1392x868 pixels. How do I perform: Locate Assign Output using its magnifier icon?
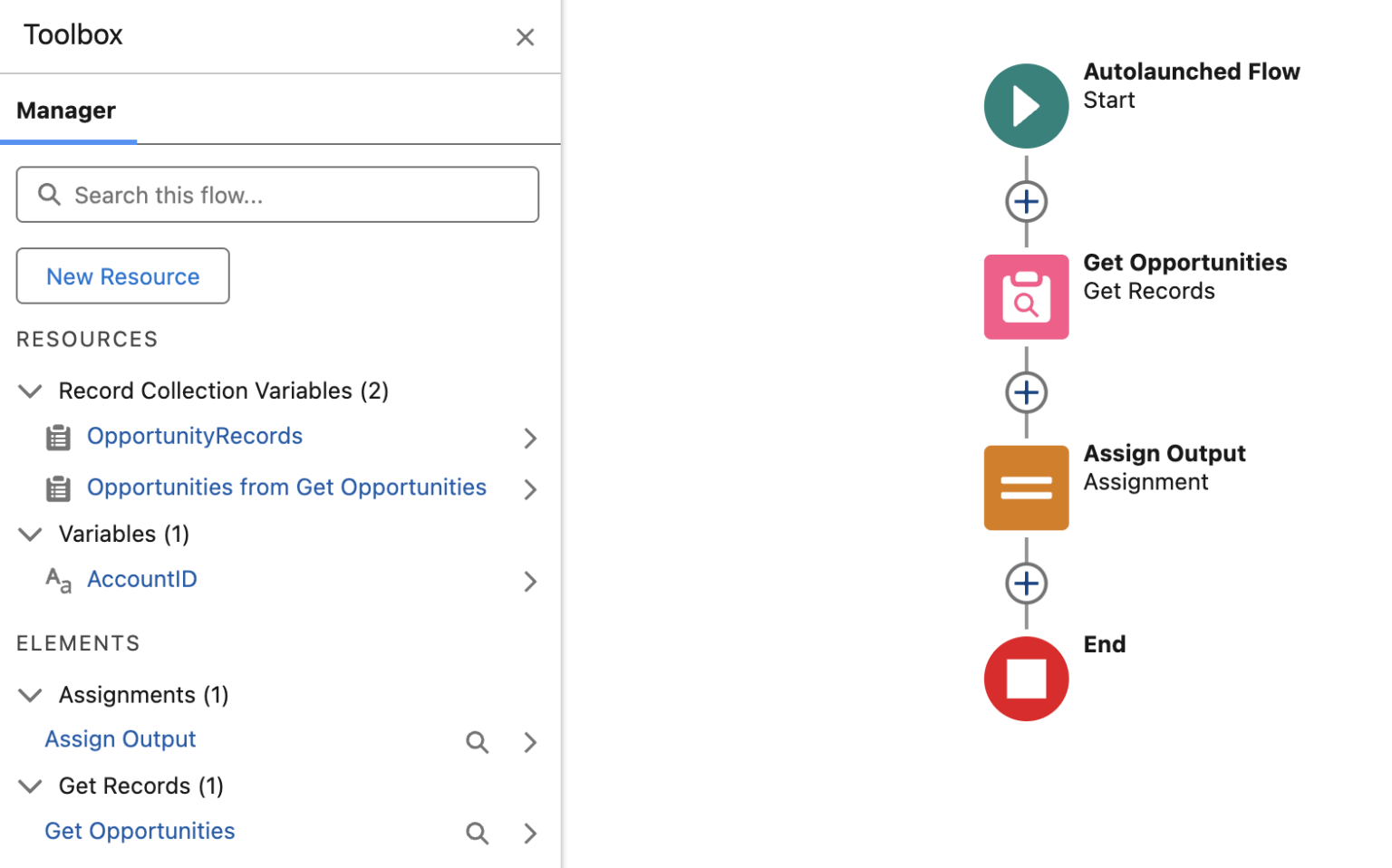478,742
